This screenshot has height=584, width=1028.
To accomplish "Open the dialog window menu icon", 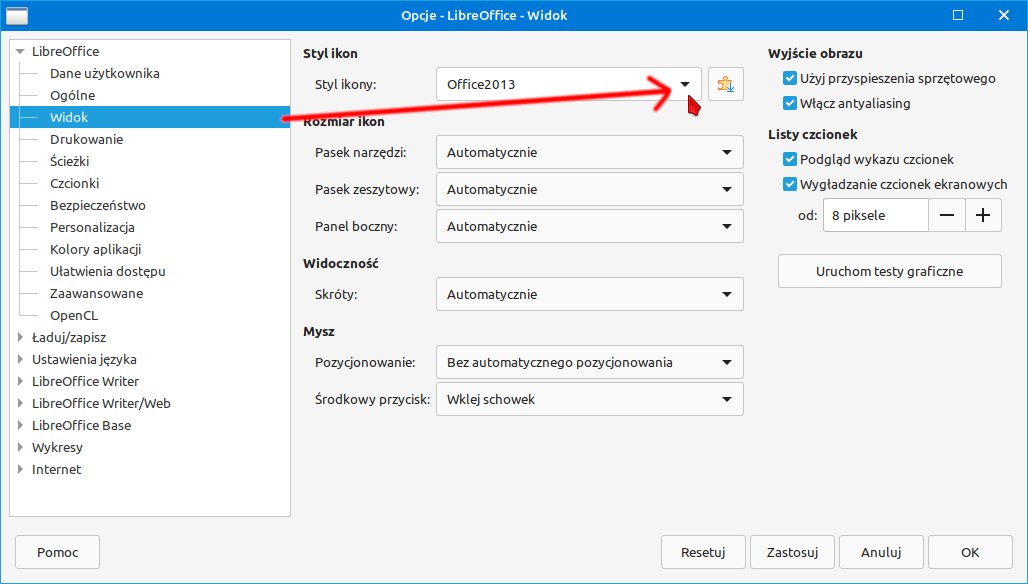I will [x=17, y=15].
